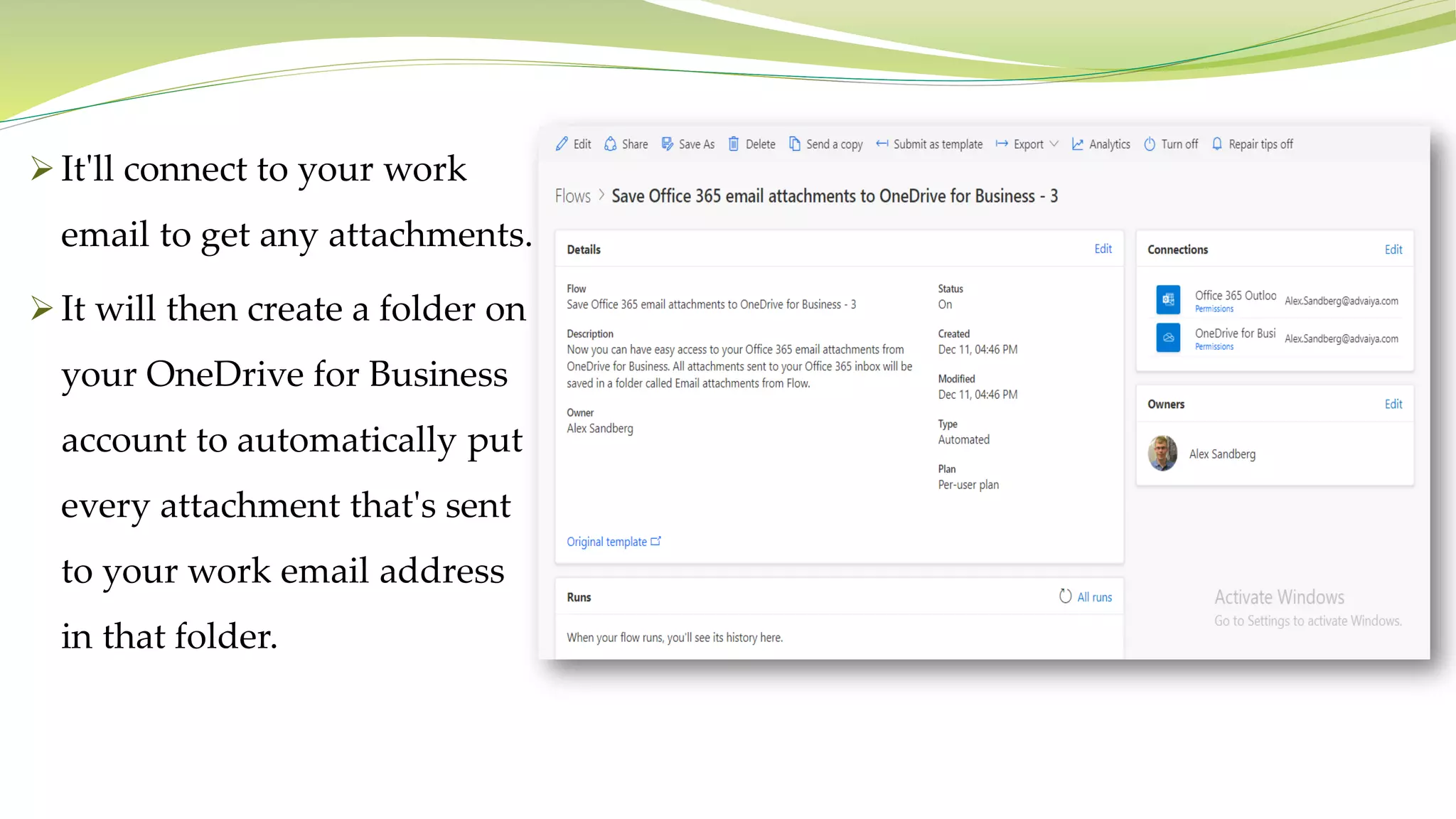Select the Repair tips off label
This screenshot has width=1456, height=819.
click(x=1260, y=144)
